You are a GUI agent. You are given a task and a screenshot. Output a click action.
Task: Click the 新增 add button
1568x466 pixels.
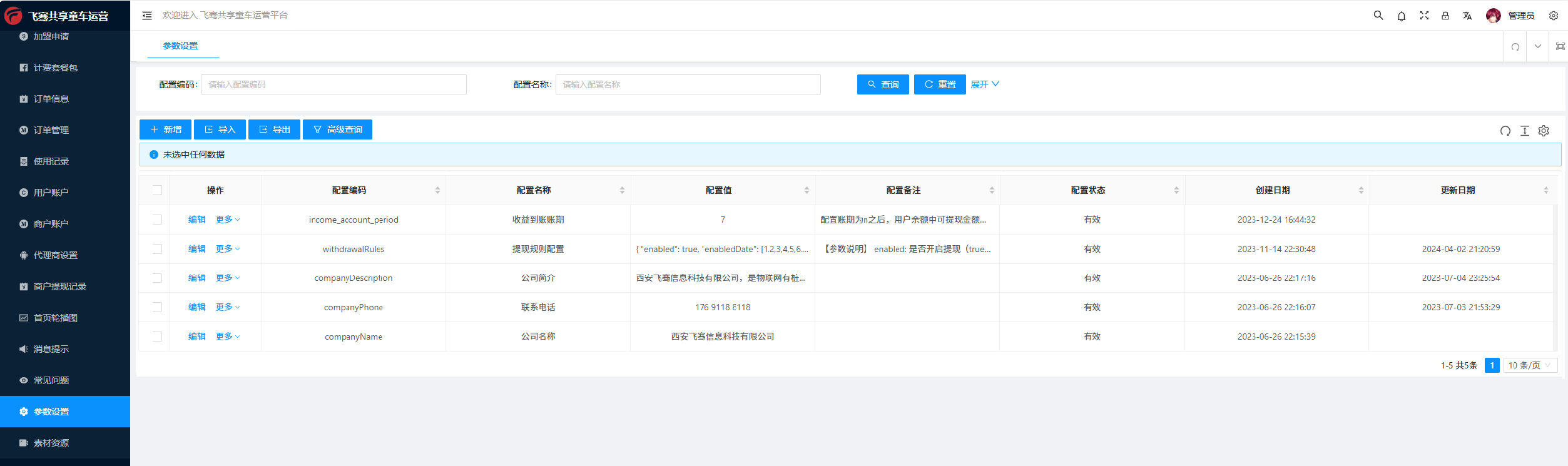[x=165, y=129]
